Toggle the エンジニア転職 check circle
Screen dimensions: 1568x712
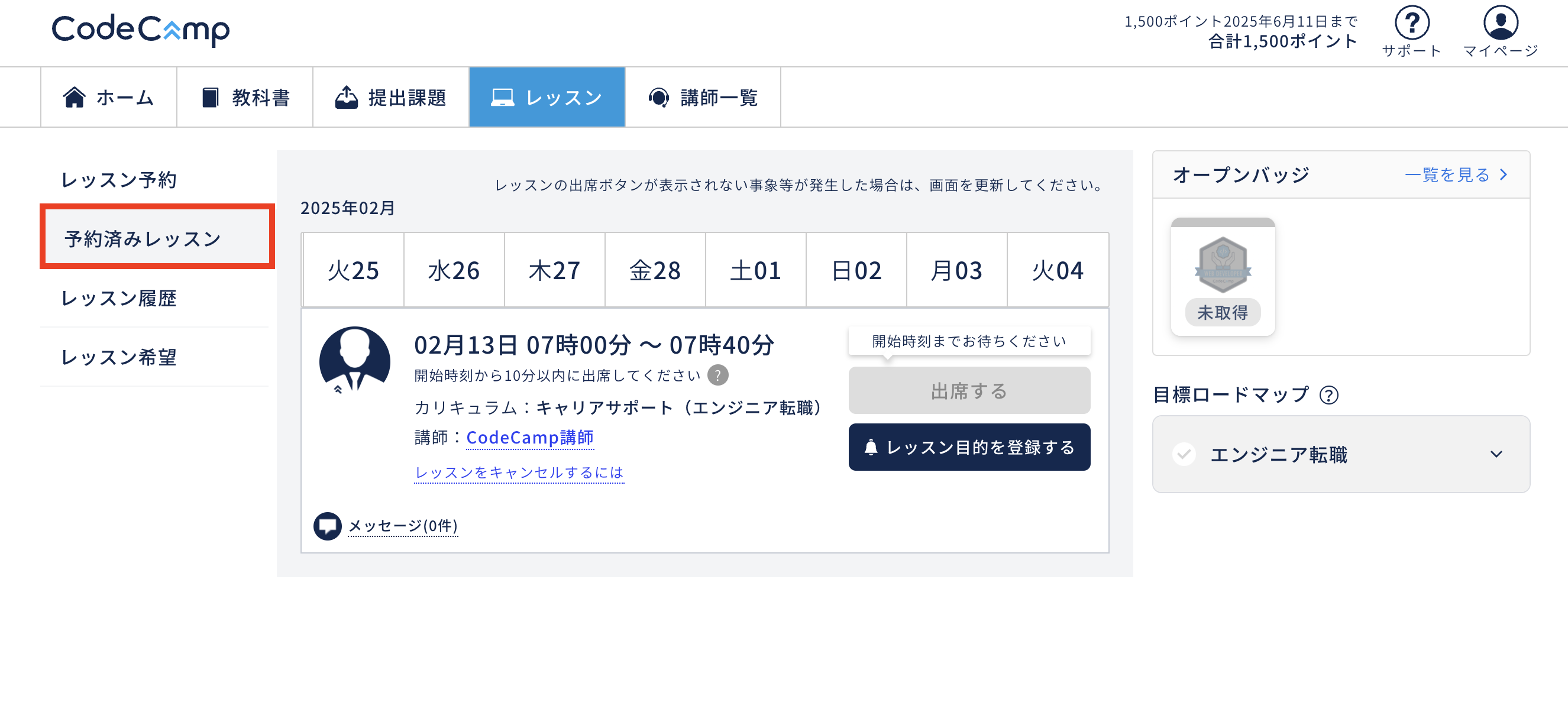[x=1184, y=454]
